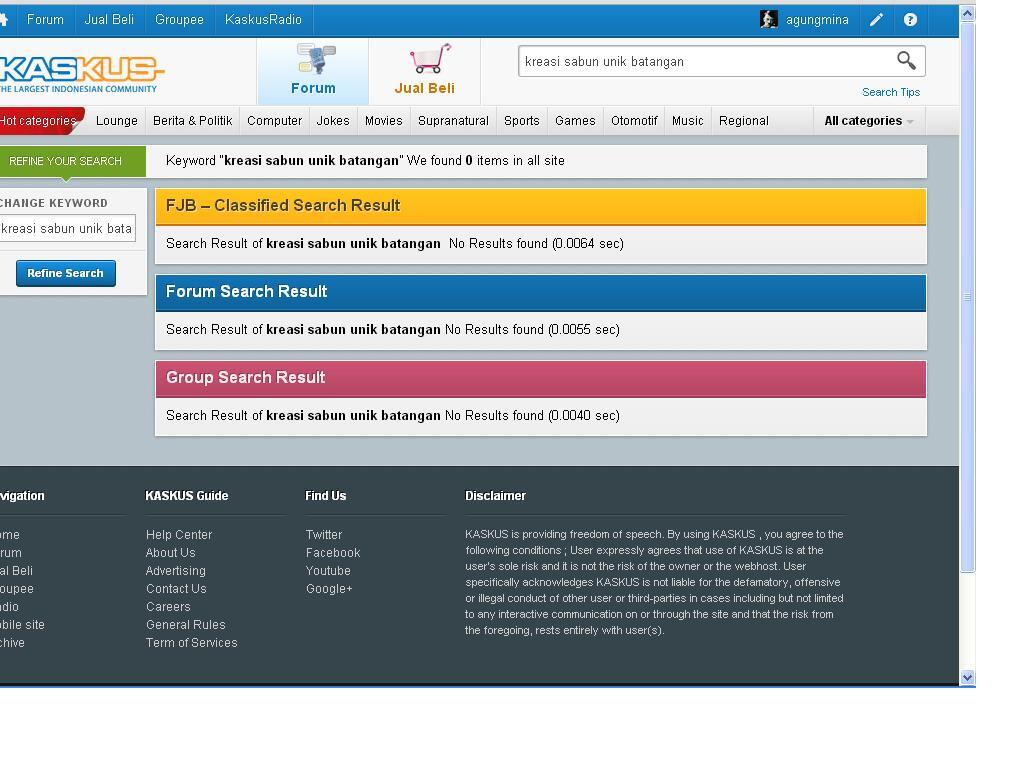This screenshot has height=768, width=1024.
Task: Click the Refine Search button
Action: pyautogui.click(x=66, y=273)
